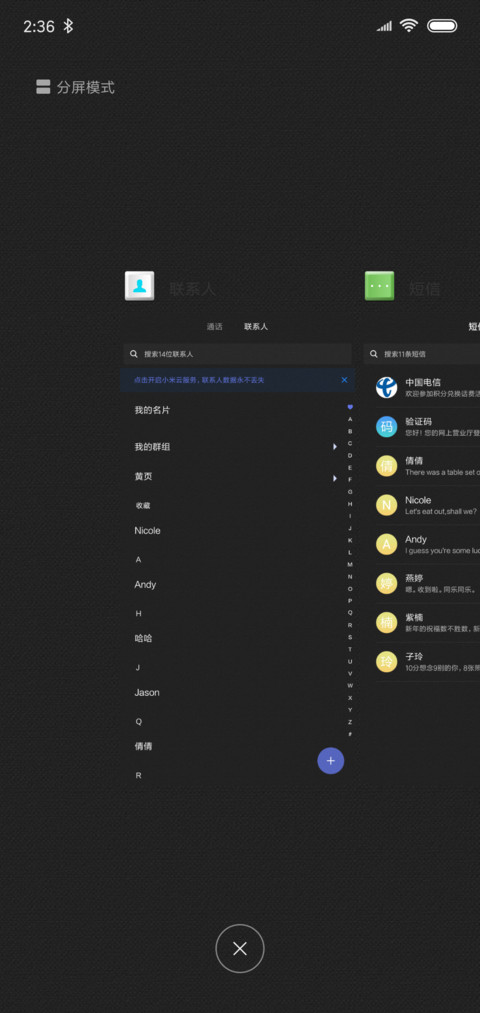Open 燕婷 message thread
The width and height of the screenshot is (480, 1013).
pos(428,583)
